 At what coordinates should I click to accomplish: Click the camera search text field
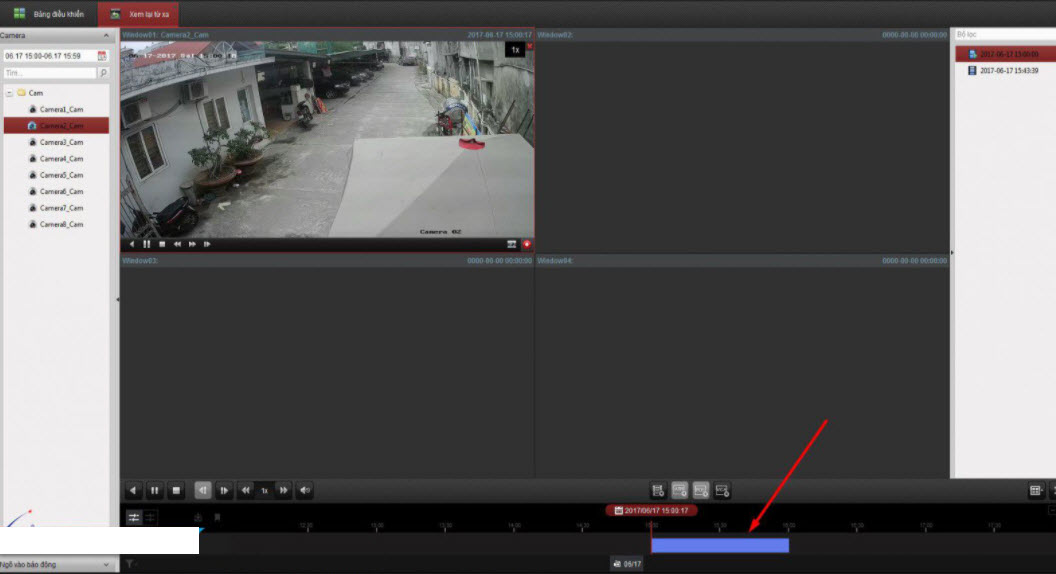tap(50, 73)
